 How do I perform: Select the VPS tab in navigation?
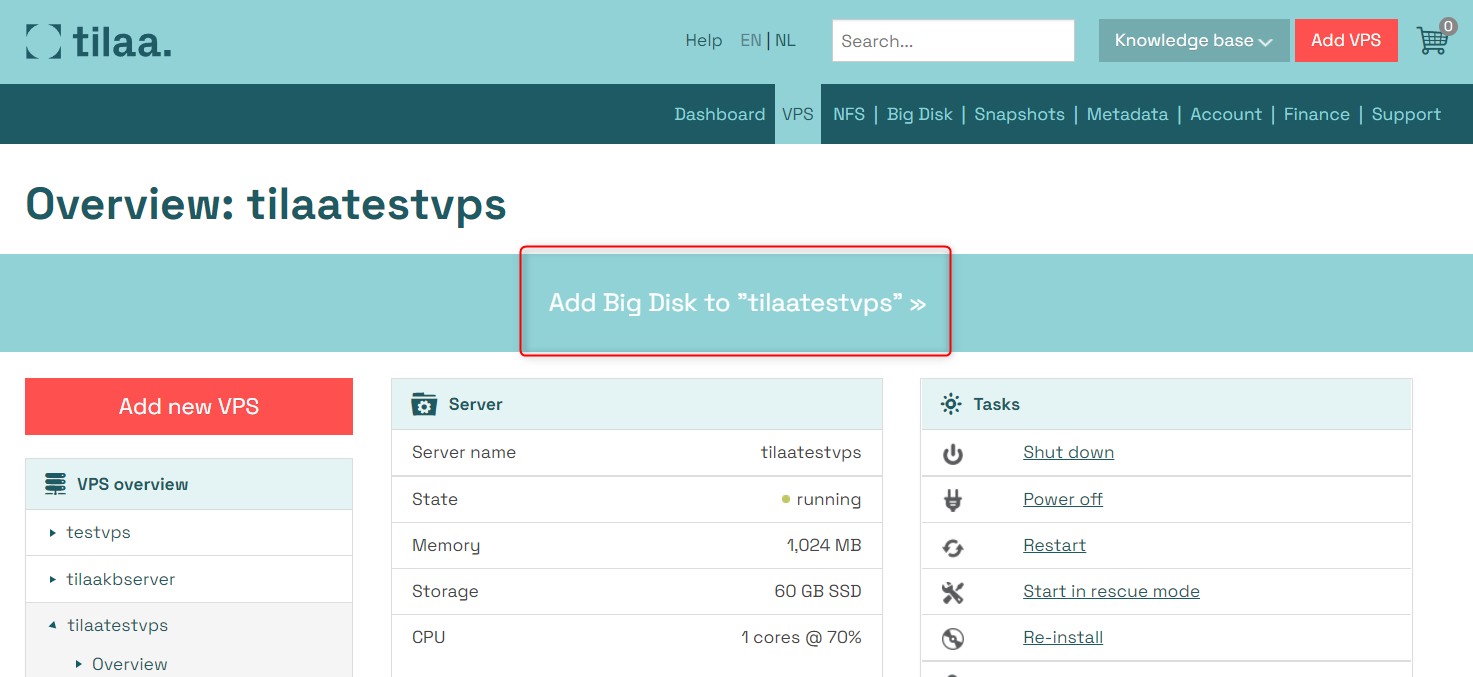tap(798, 114)
